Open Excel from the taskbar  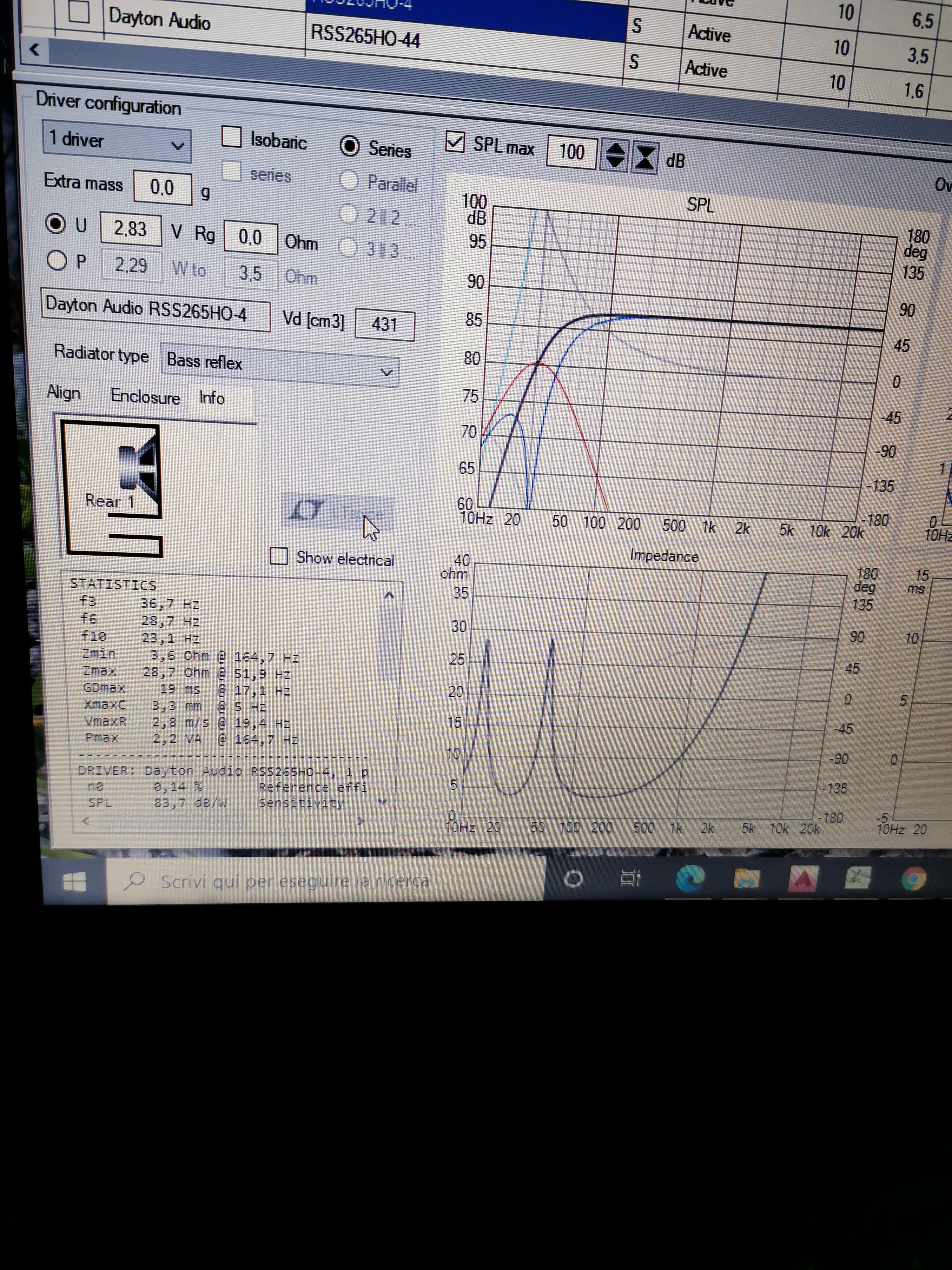(x=857, y=879)
